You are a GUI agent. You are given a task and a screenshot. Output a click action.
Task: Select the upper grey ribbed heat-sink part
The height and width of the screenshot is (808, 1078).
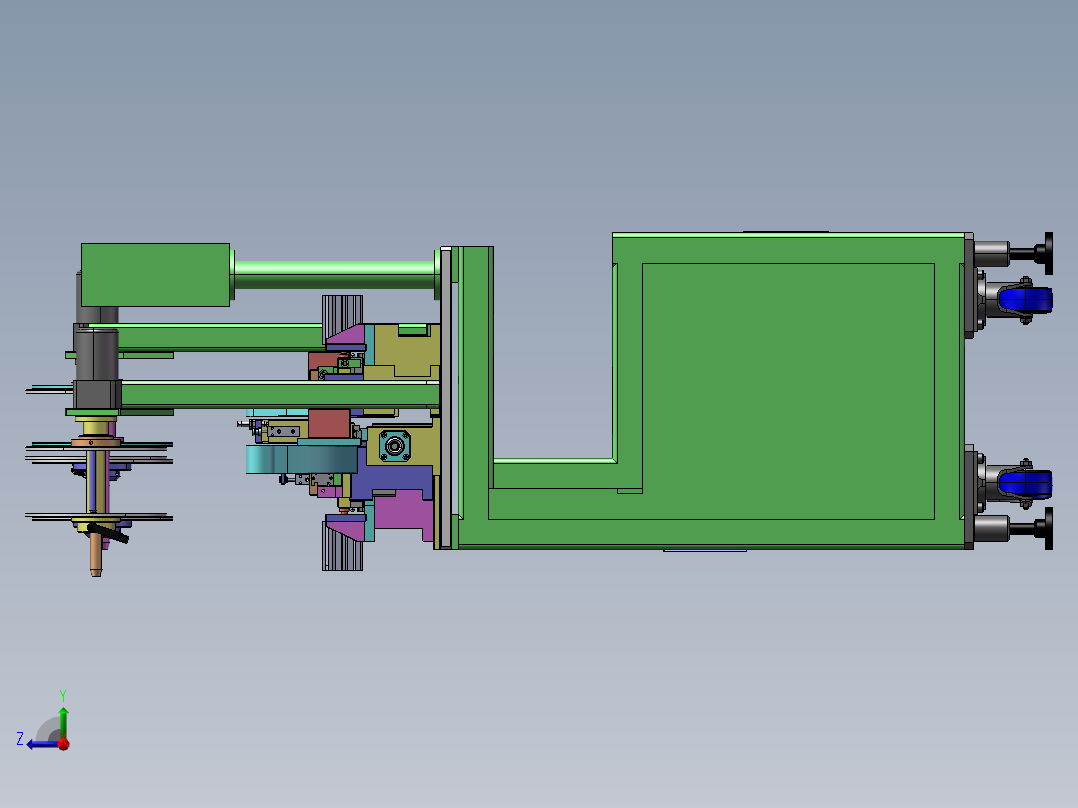coord(342,313)
